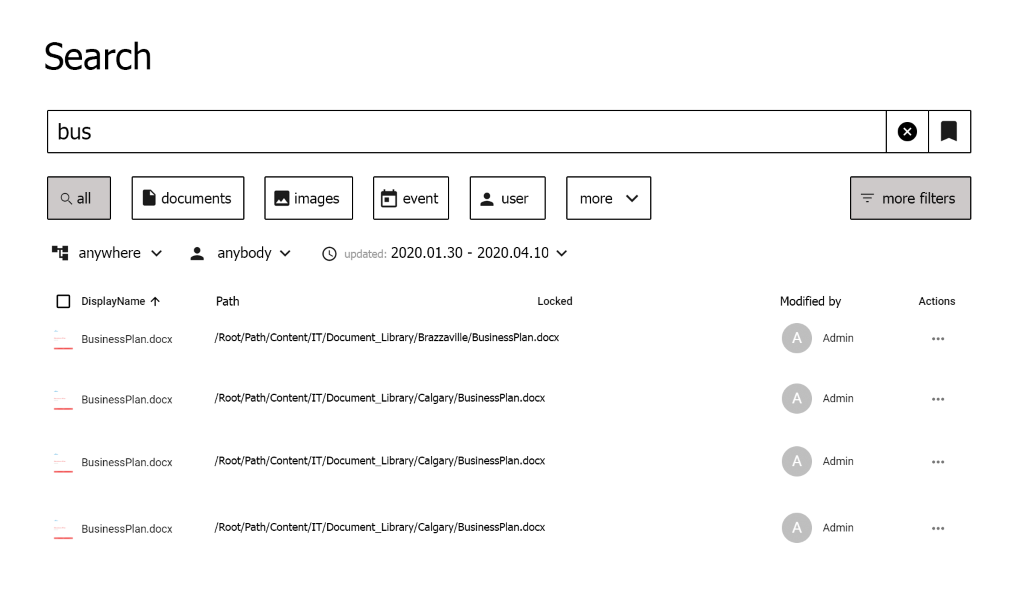Image resolution: width=1024 pixels, height=604 pixels.
Task: Open actions menu for the last search result
Action: [938, 527]
